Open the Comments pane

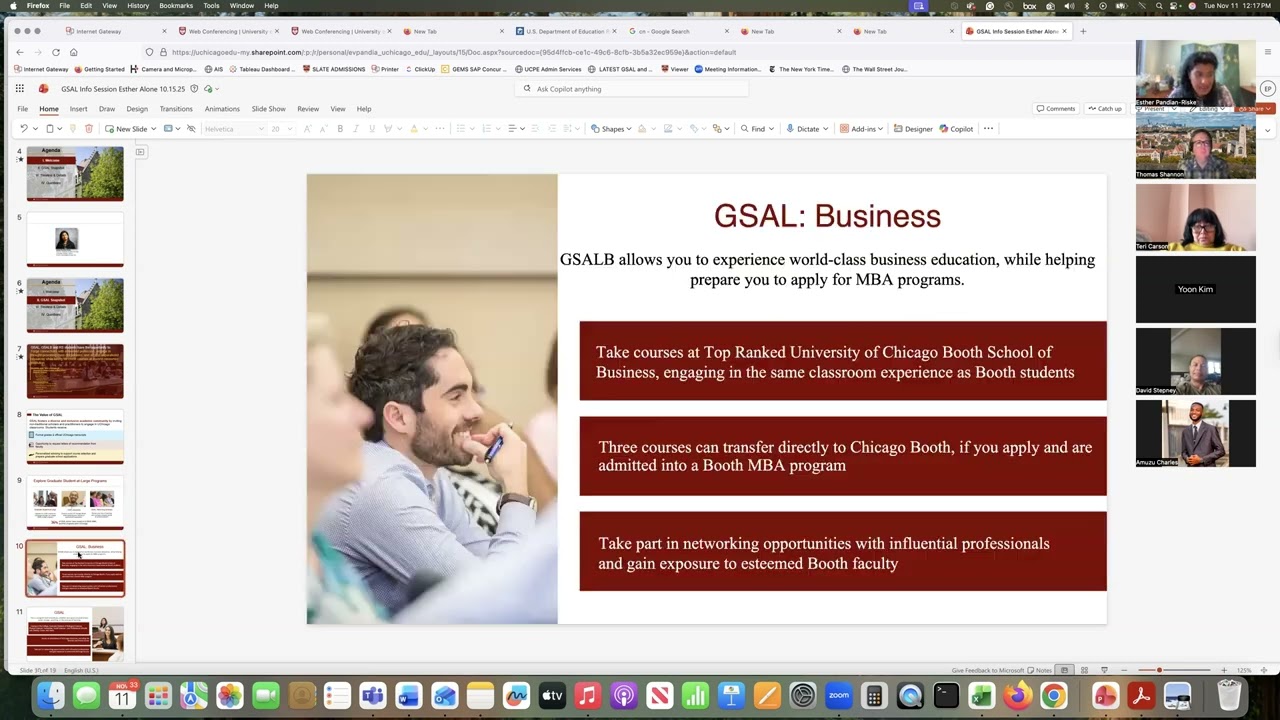click(x=1056, y=109)
